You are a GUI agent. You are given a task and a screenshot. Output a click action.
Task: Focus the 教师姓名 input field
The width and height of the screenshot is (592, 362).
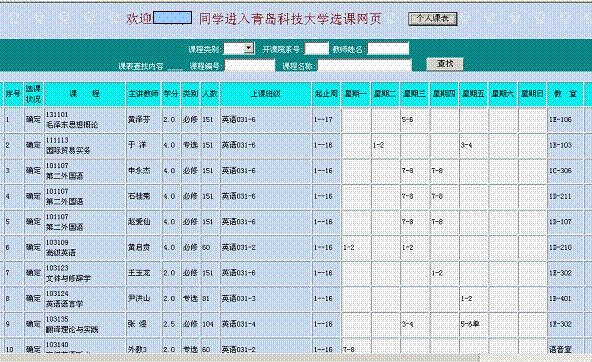tap(388, 48)
